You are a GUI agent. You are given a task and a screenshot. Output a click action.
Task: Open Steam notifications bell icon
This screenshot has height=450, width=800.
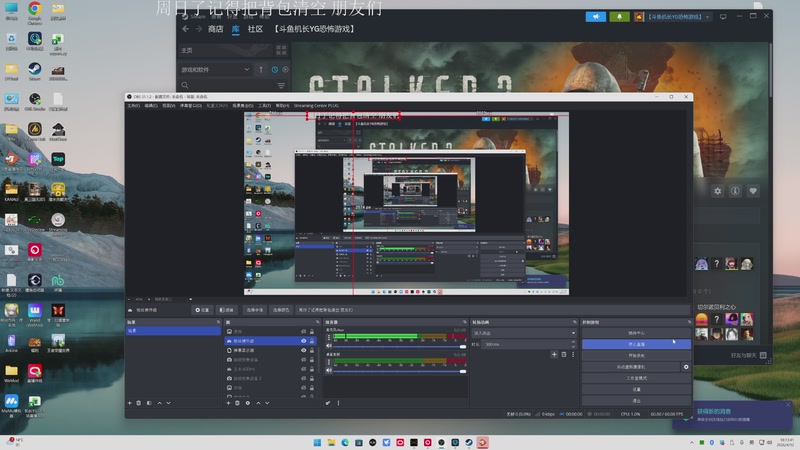[x=619, y=17]
